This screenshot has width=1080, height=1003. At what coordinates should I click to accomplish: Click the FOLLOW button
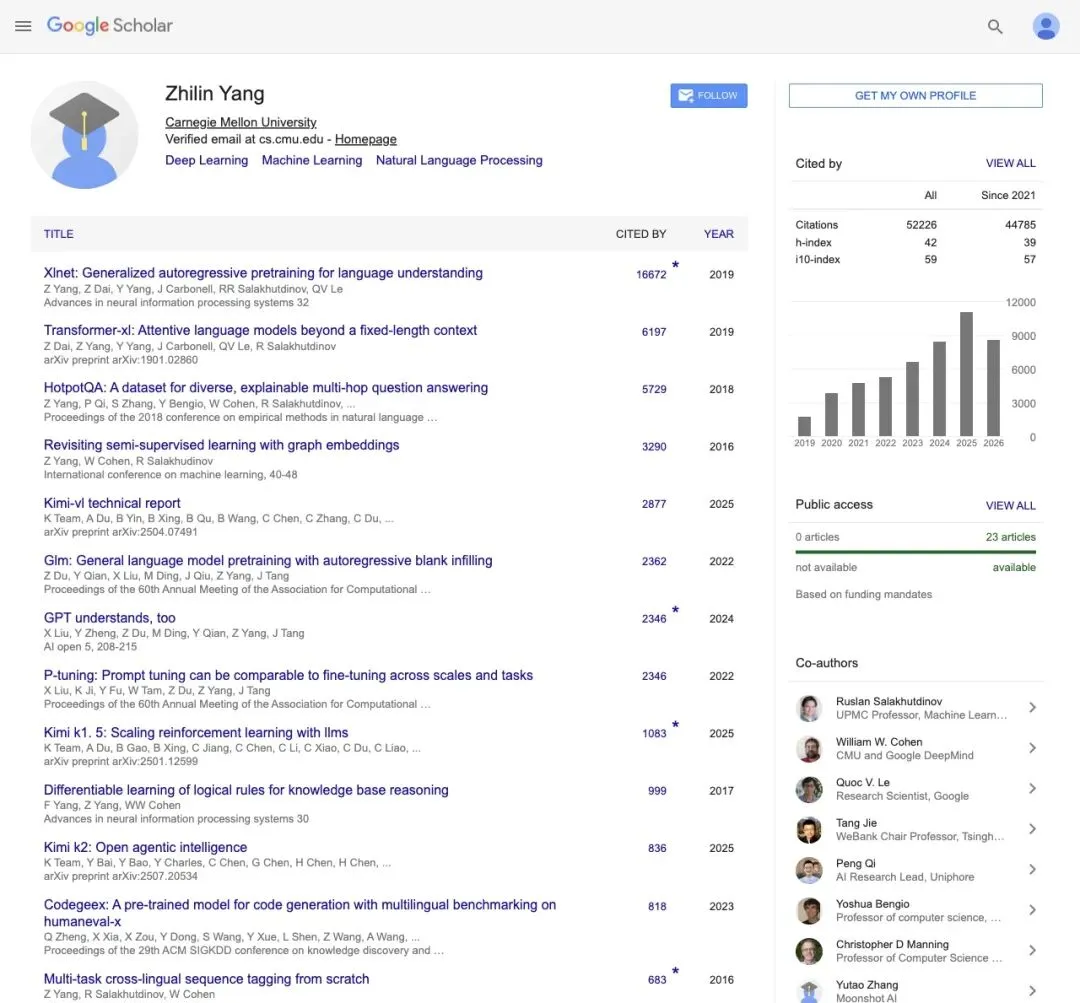pos(708,96)
